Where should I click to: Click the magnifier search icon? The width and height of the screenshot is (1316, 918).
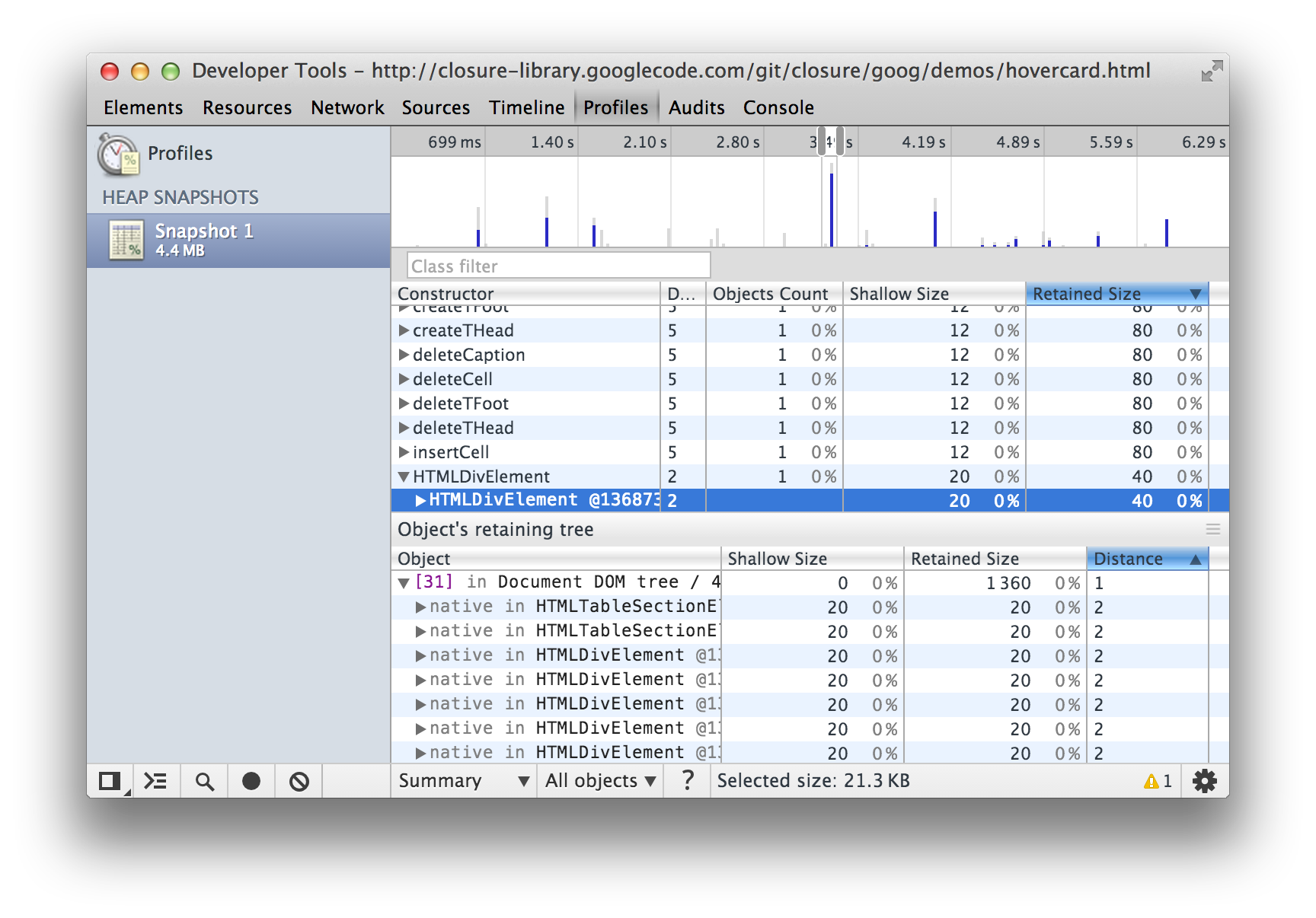click(204, 781)
